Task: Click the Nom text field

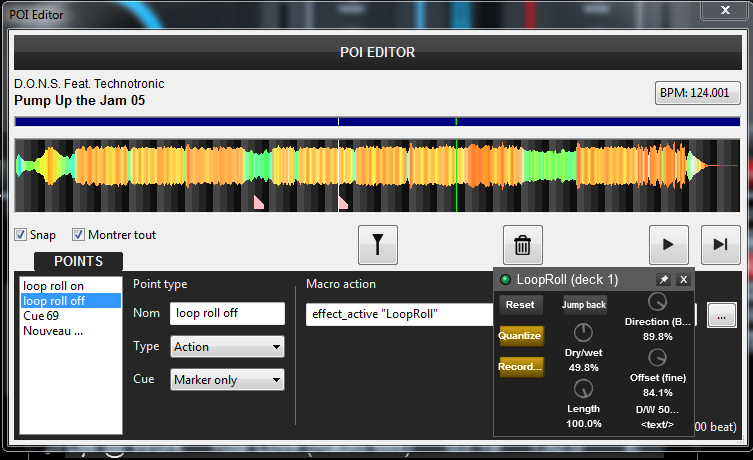Action: (227, 313)
